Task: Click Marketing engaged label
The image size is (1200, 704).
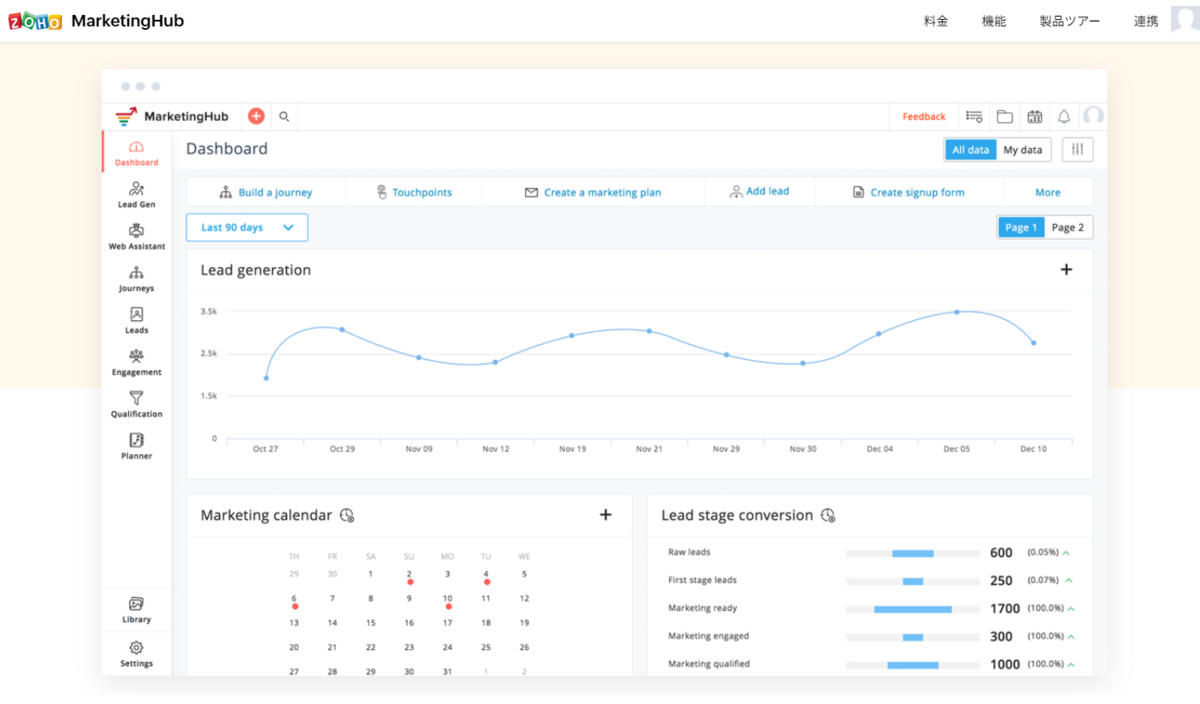Action: (708, 636)
